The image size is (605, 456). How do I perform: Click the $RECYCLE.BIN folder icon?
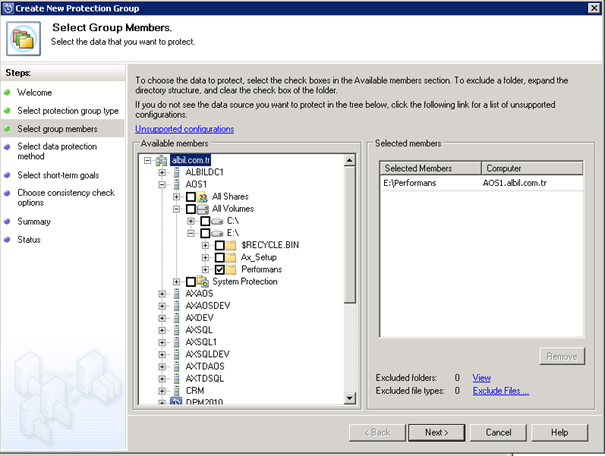click(x=231, y=245)
